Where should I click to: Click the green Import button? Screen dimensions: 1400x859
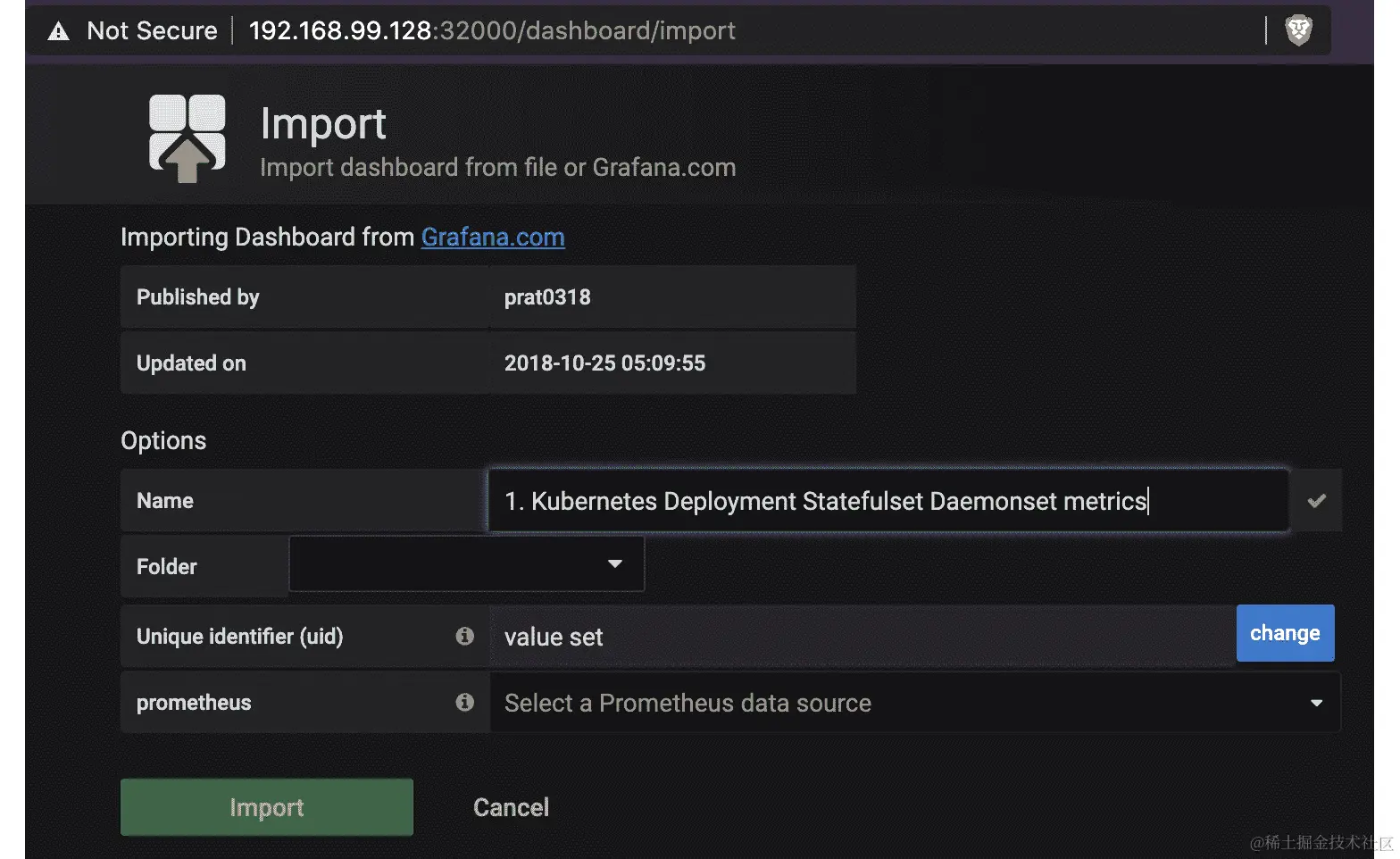(267, 807)
